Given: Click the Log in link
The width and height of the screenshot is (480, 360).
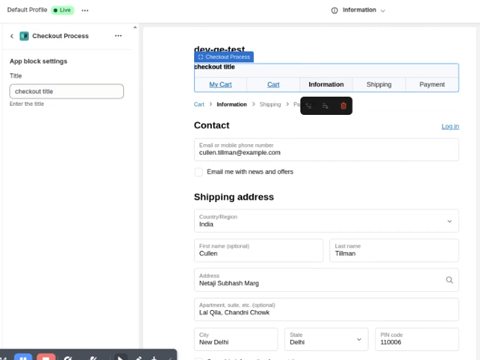Looking at the screenshot, I should (450, 126).
